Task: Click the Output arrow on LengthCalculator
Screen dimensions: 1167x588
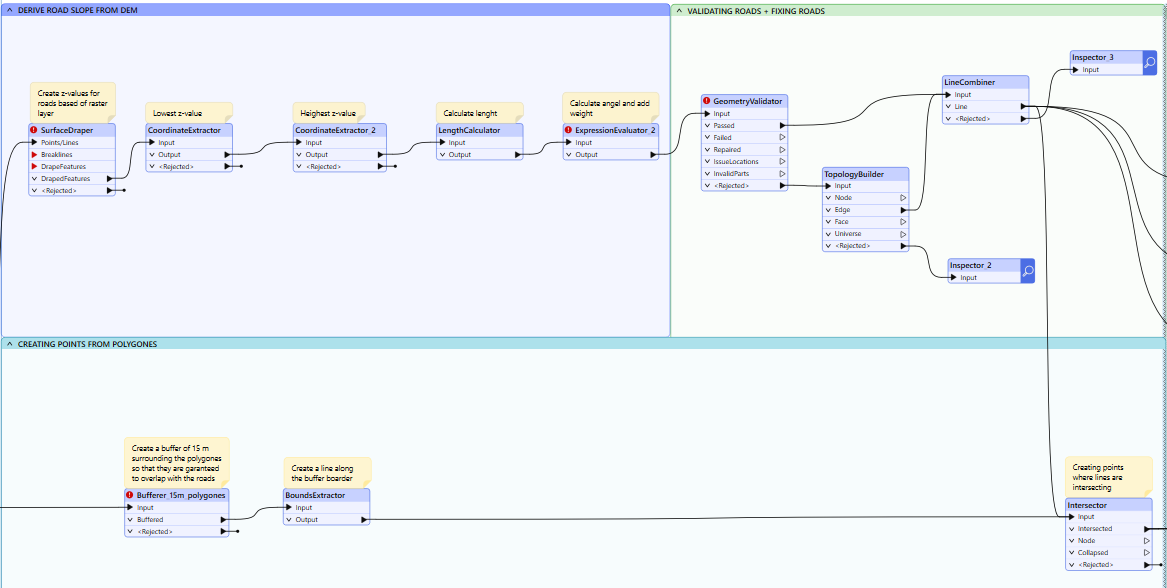Action: coord(517,155)
